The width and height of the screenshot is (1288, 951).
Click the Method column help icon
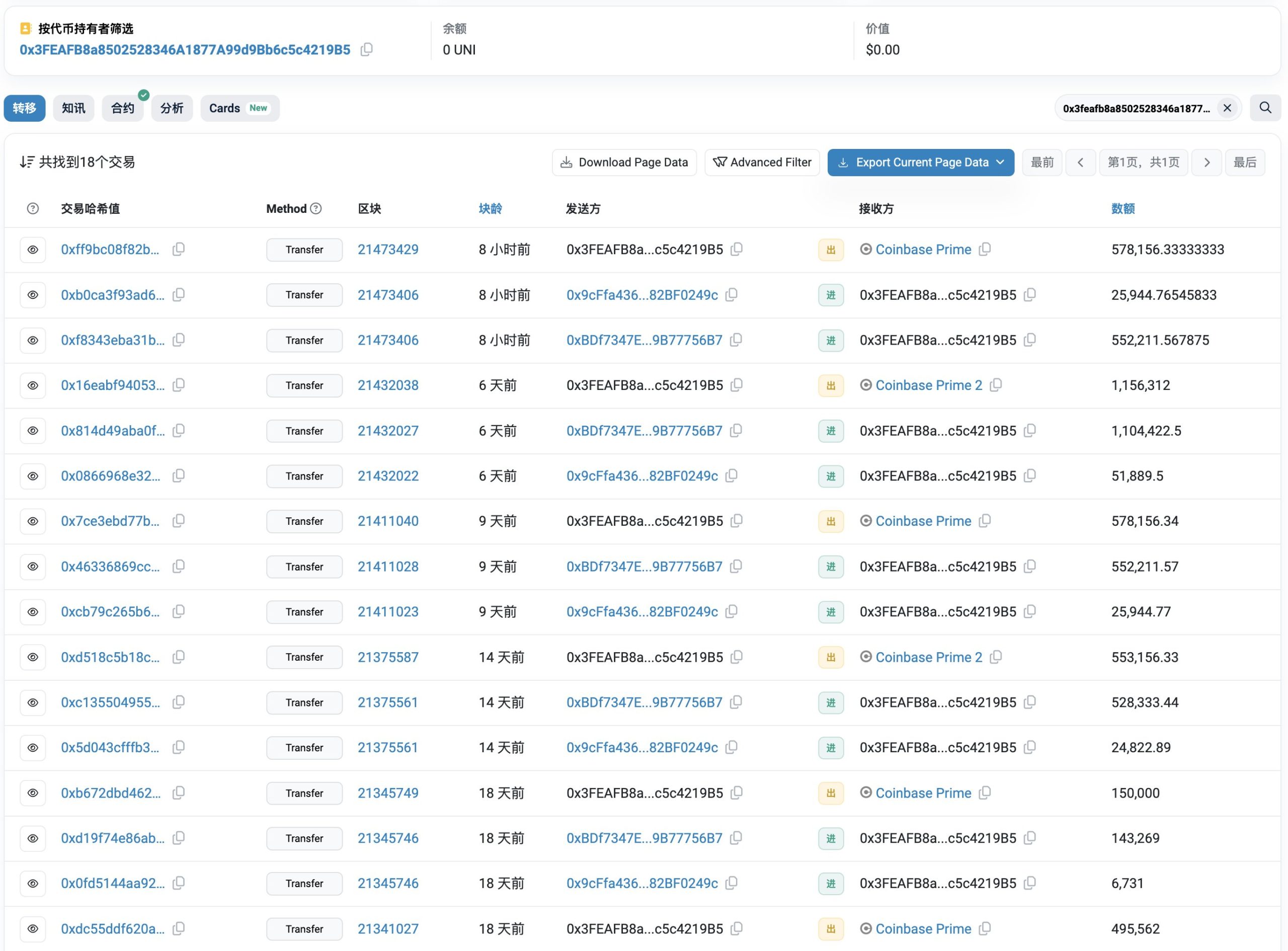pos(316,208)
